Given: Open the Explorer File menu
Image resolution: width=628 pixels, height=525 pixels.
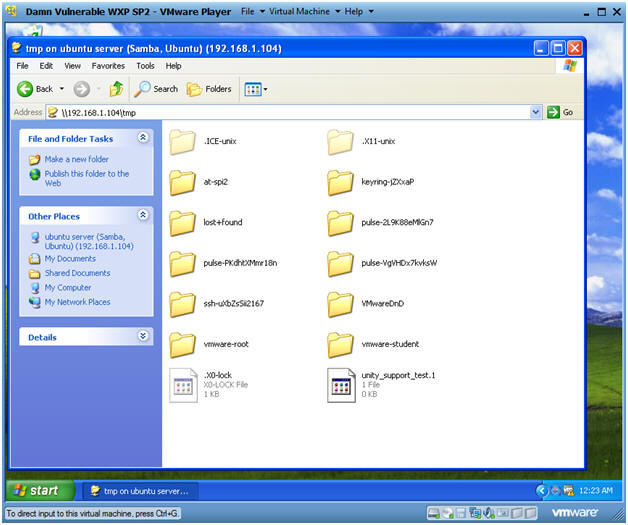Looking at the screenshot, I should (22, 66).
